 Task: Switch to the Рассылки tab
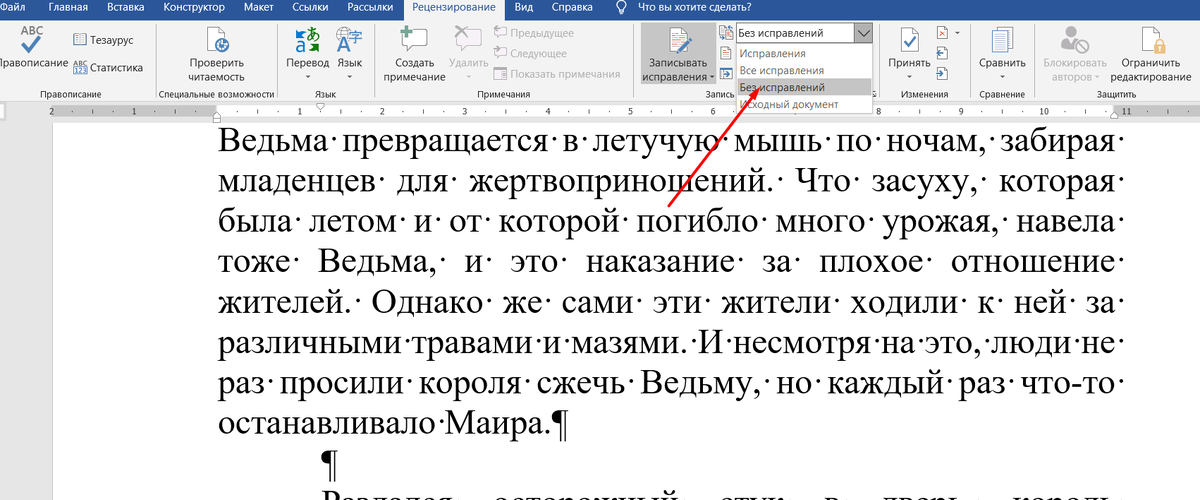click(x=369, y=7)
